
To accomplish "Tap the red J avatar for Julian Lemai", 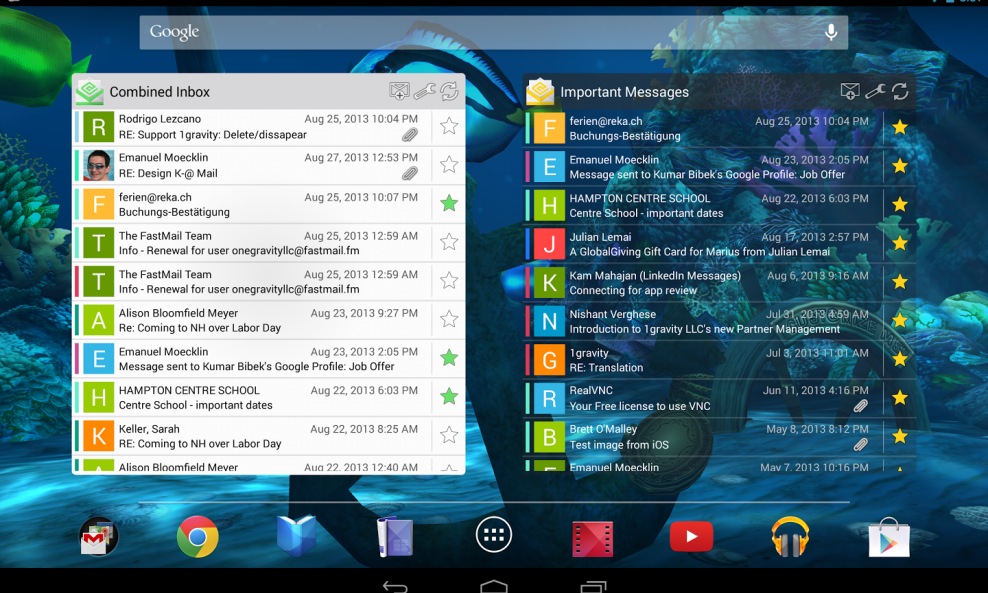I will point(549,244).
